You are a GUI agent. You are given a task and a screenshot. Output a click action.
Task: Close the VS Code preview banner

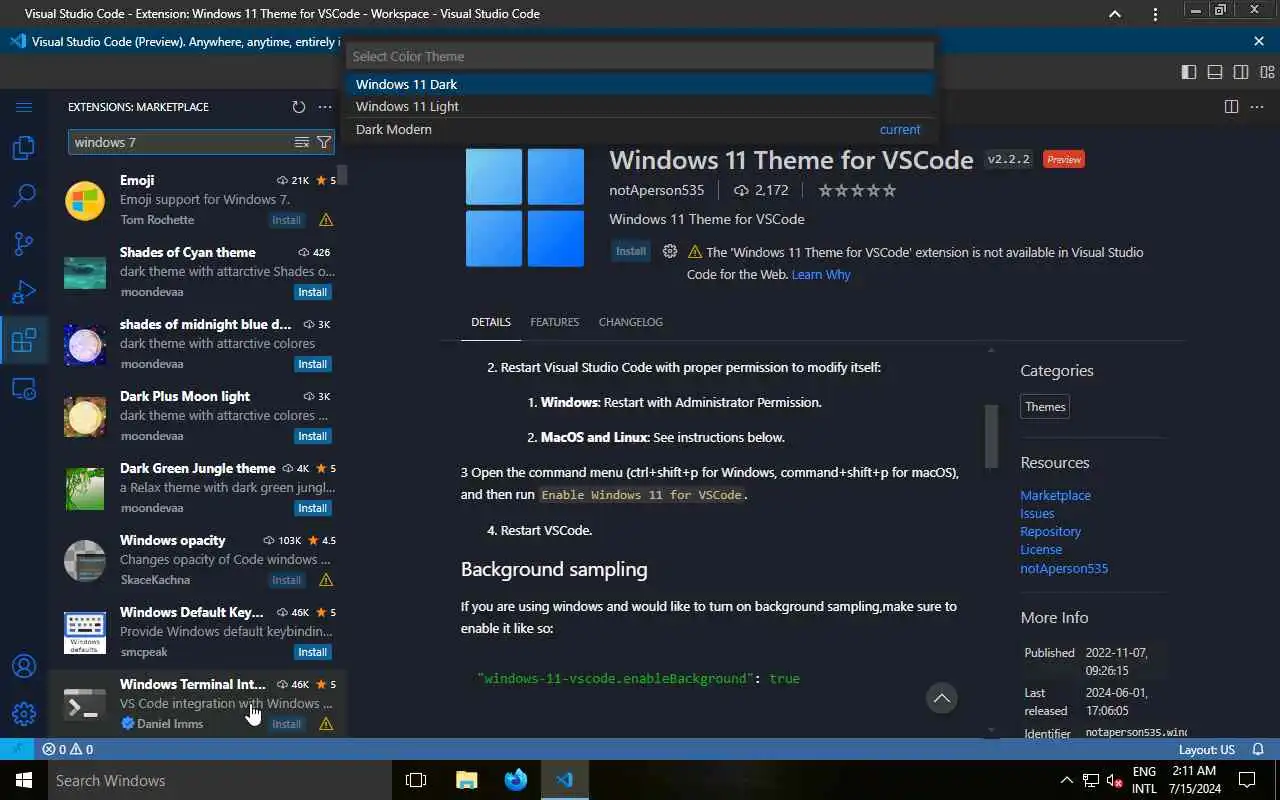(1259, 41)
